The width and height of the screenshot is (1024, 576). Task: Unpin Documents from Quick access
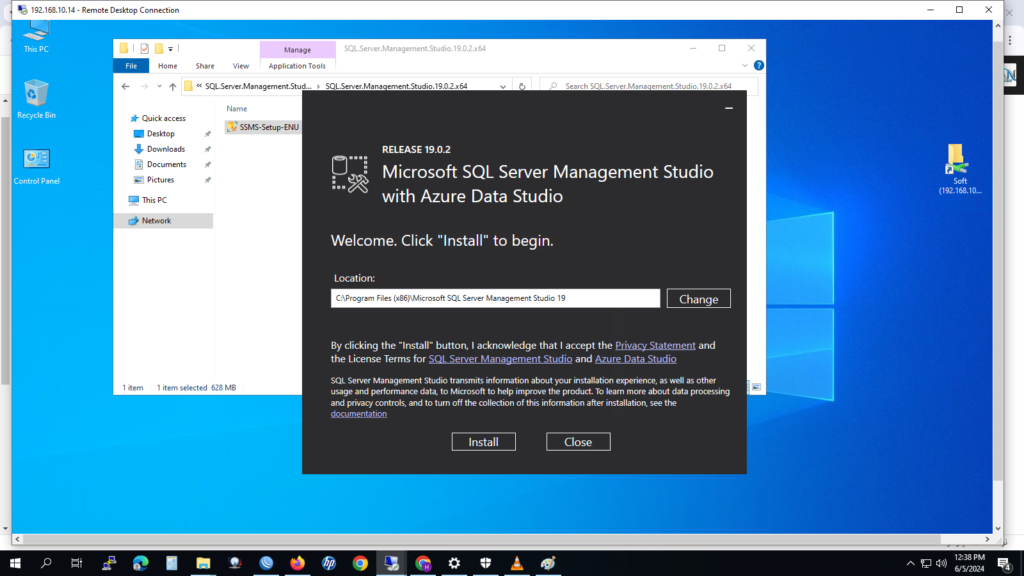(x=208, y=165)
